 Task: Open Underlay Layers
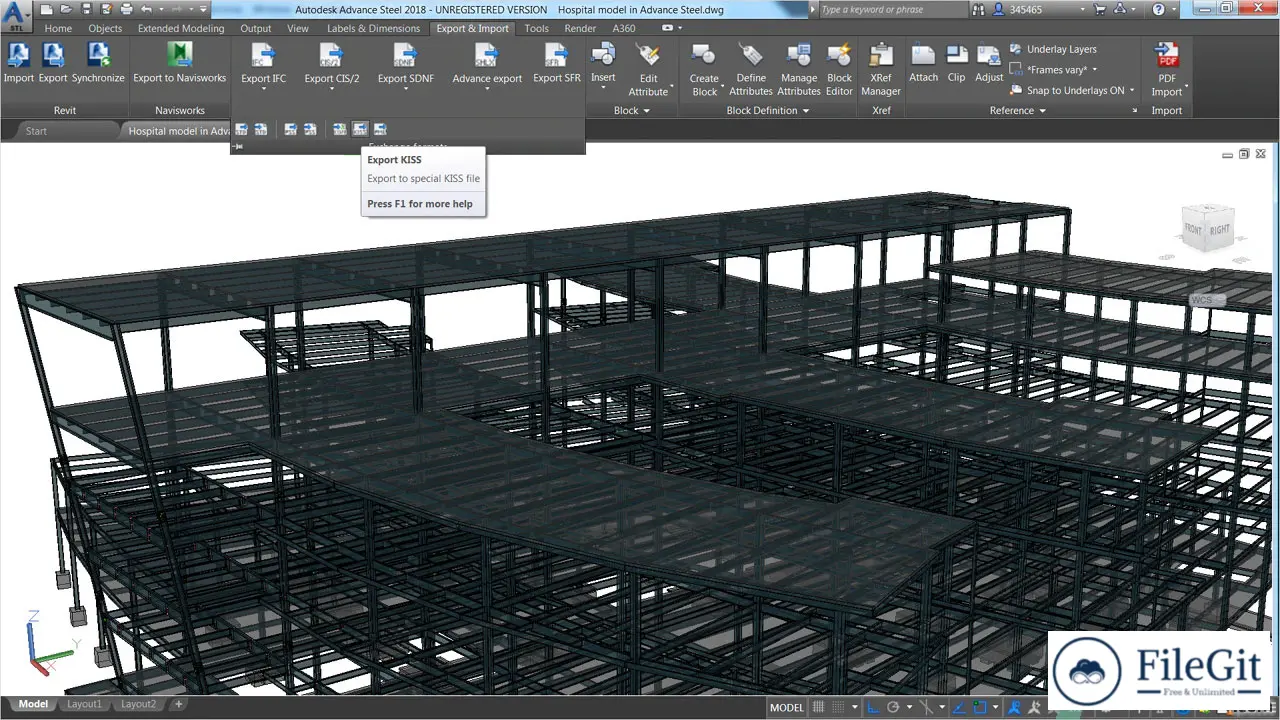pyautogui.click(x=1053, y=49)
